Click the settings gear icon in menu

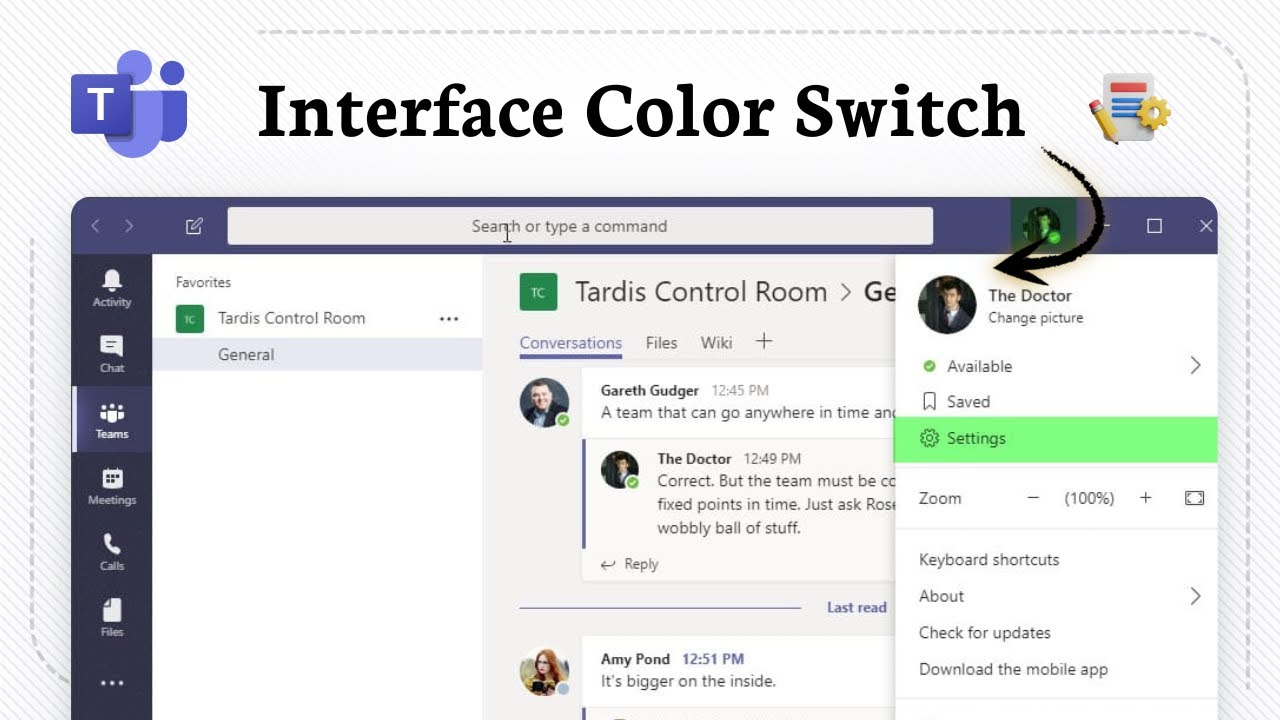point(929,438)
